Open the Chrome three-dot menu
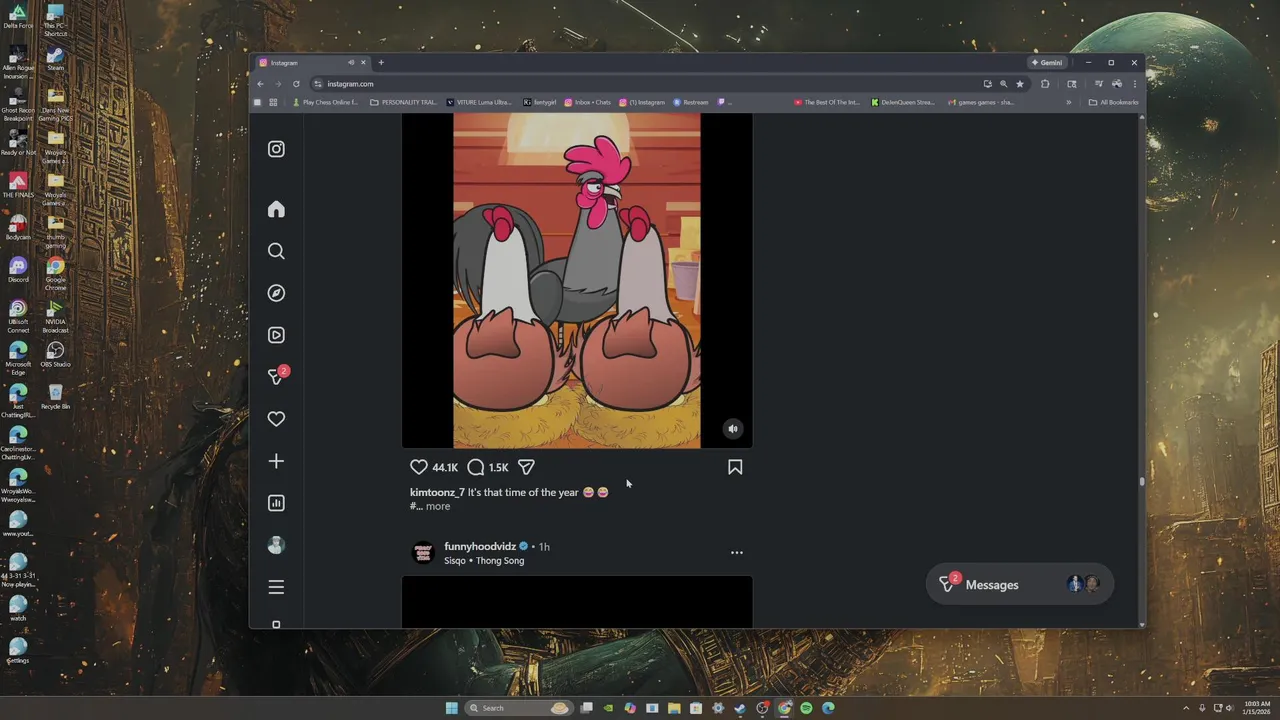The width and height of the screenshot is (1280, 720). click(1135, 84)
